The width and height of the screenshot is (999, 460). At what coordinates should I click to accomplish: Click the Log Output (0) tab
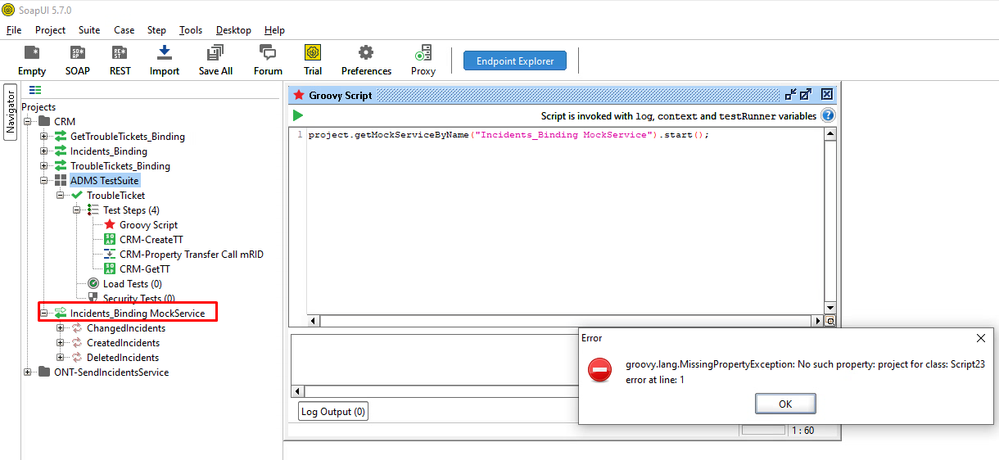(x=333, y=411)
